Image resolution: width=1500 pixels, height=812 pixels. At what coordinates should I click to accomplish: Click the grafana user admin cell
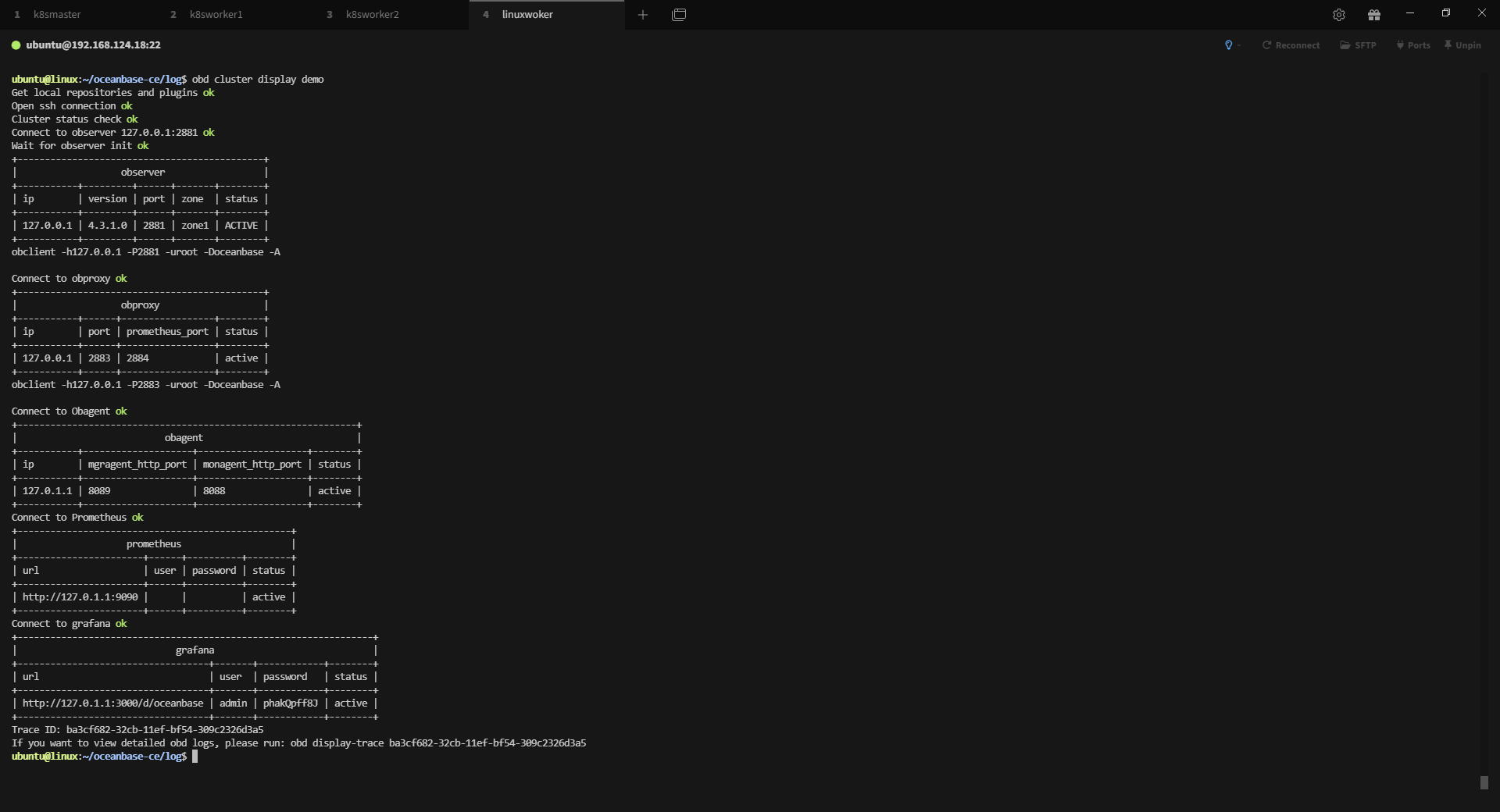pyautogui.click(x=233, y=703)
